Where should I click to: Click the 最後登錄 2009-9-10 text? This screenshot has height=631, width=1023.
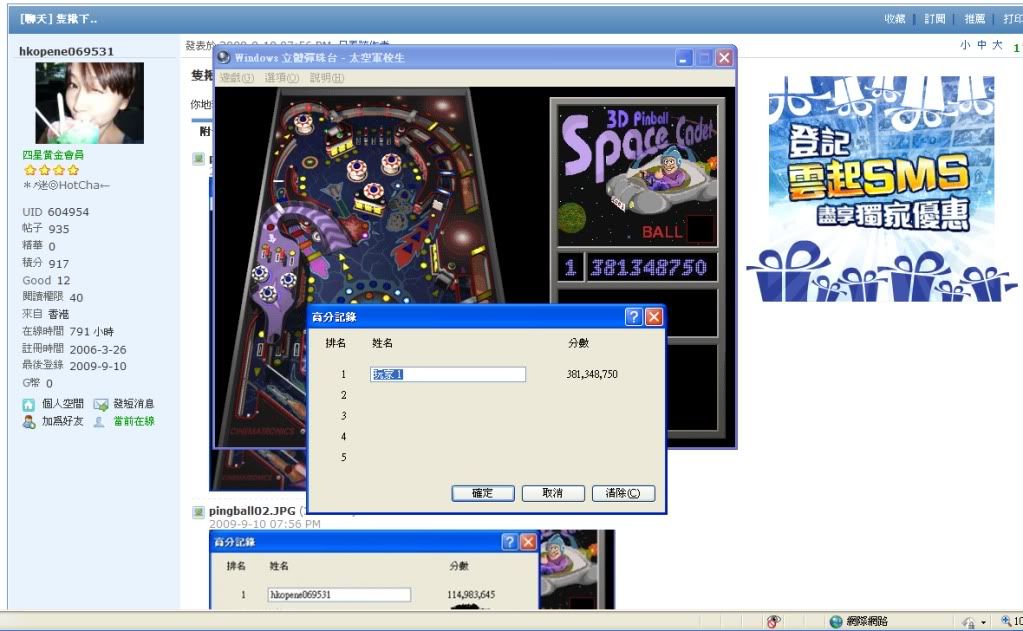pyautogui.click(x=74, y=365)
